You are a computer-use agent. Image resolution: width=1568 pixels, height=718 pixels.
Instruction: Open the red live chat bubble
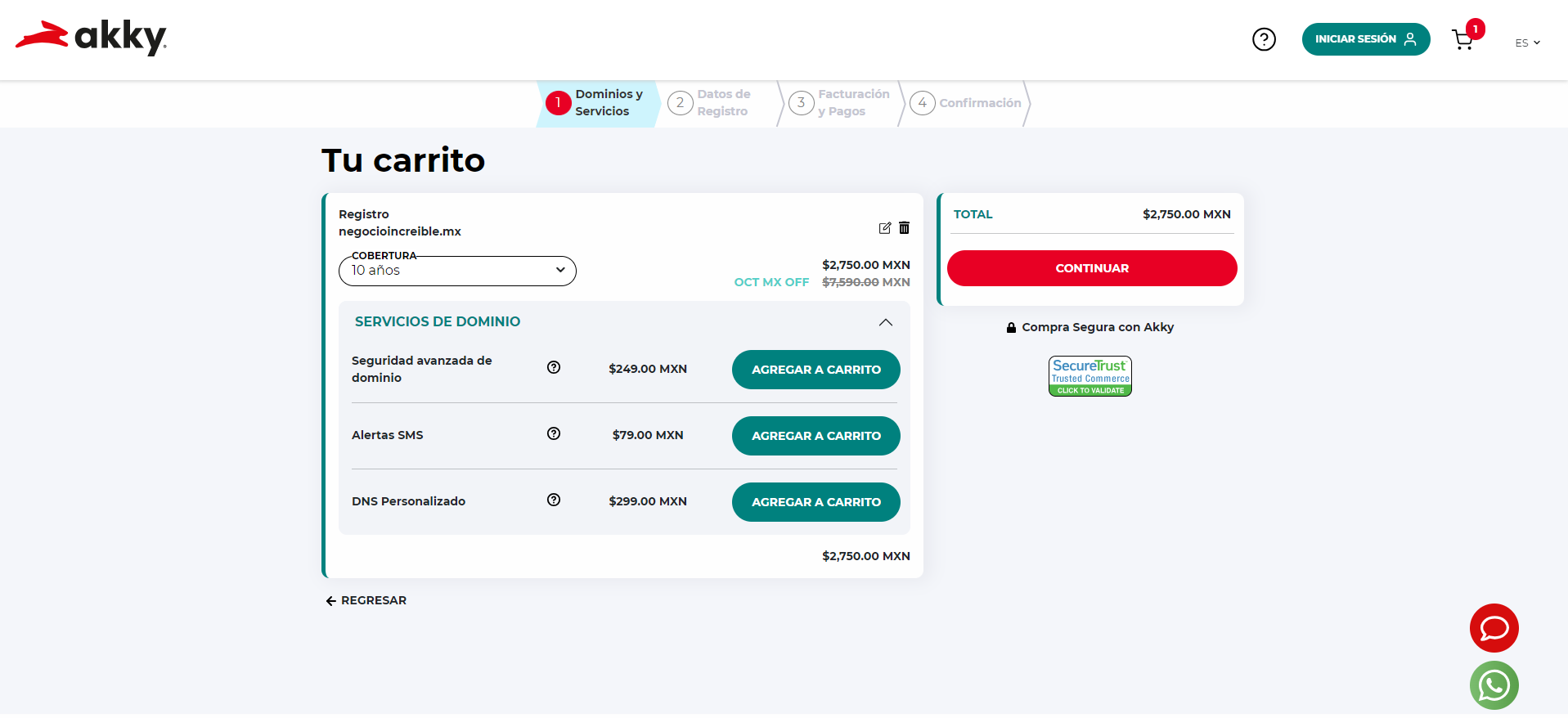pyautogui.click(x=1494, y=628)
